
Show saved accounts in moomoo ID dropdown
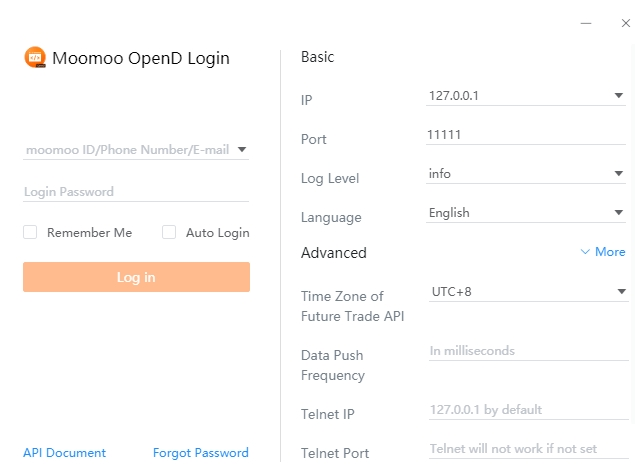(x=242, y=151)
